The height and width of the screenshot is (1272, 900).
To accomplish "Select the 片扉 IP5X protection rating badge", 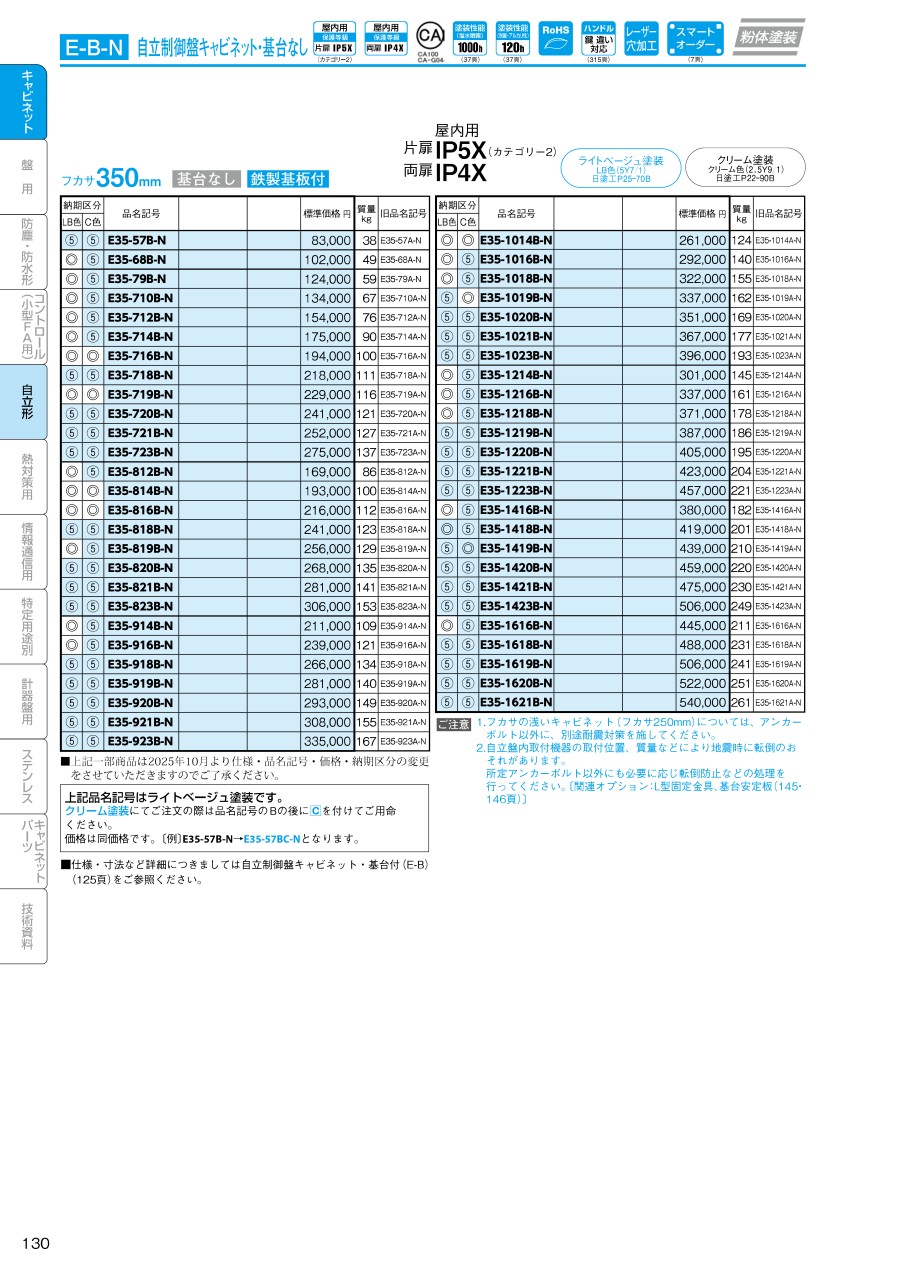I will tap(335, 38).
